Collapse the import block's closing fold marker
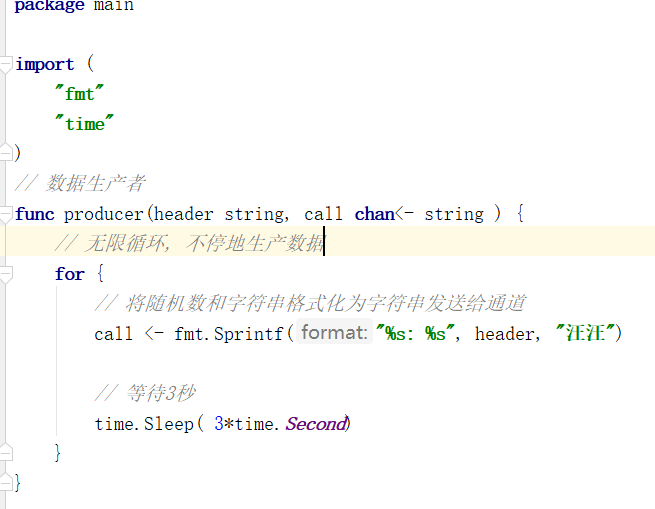 click(5, 152)
